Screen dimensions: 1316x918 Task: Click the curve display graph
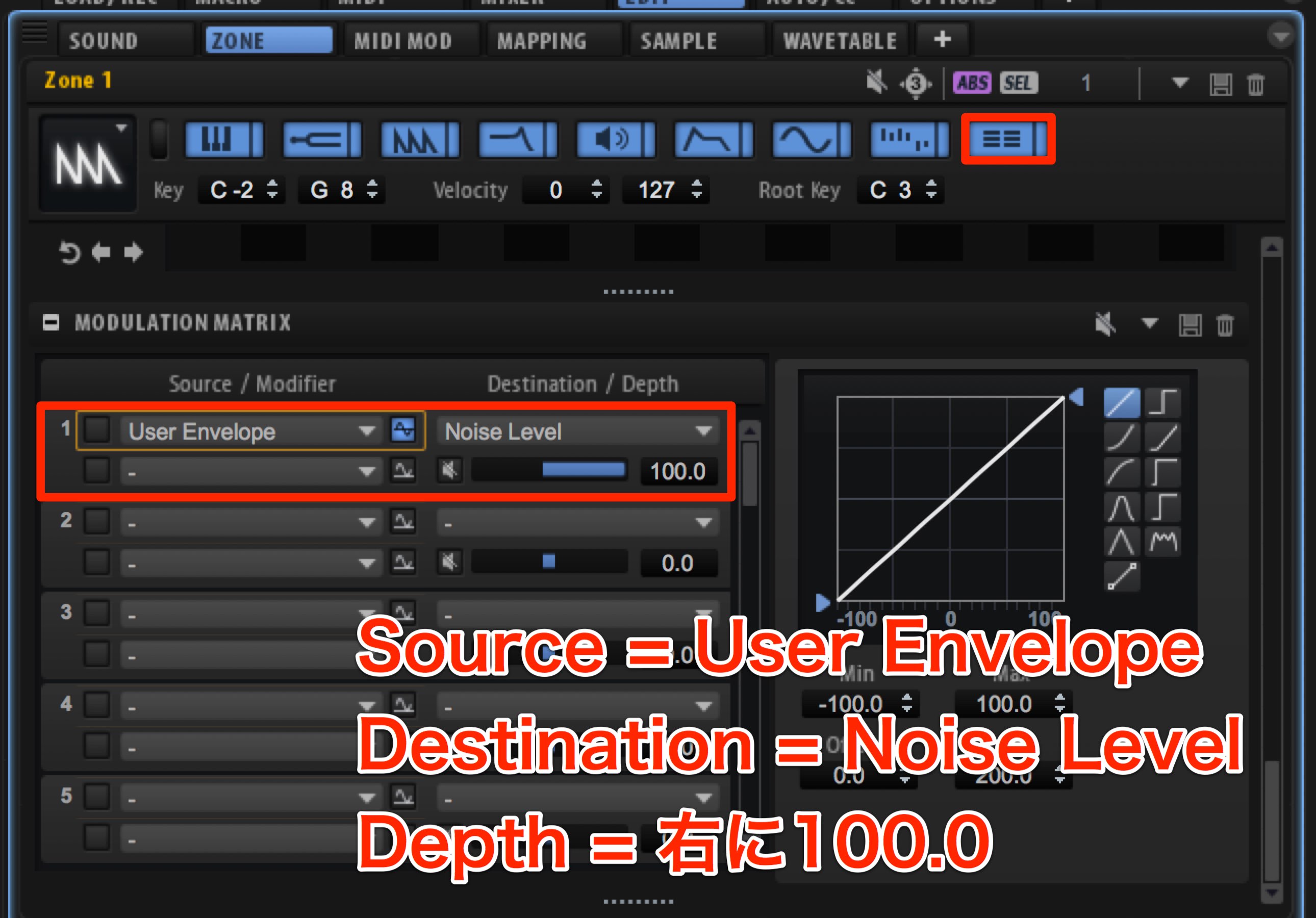coord(950,498)
